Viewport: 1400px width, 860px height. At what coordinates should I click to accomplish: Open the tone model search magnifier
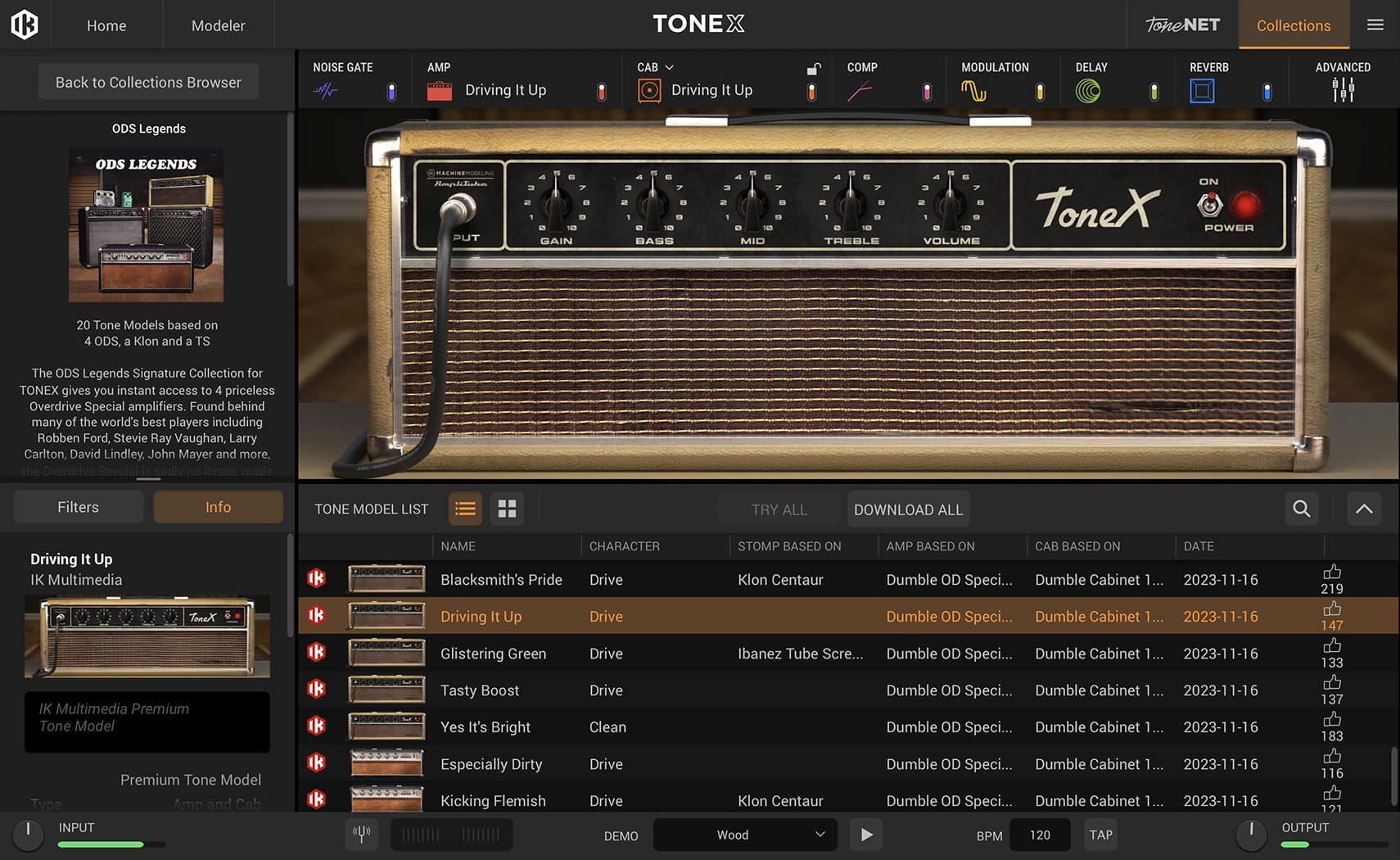tap(1301, 509)
